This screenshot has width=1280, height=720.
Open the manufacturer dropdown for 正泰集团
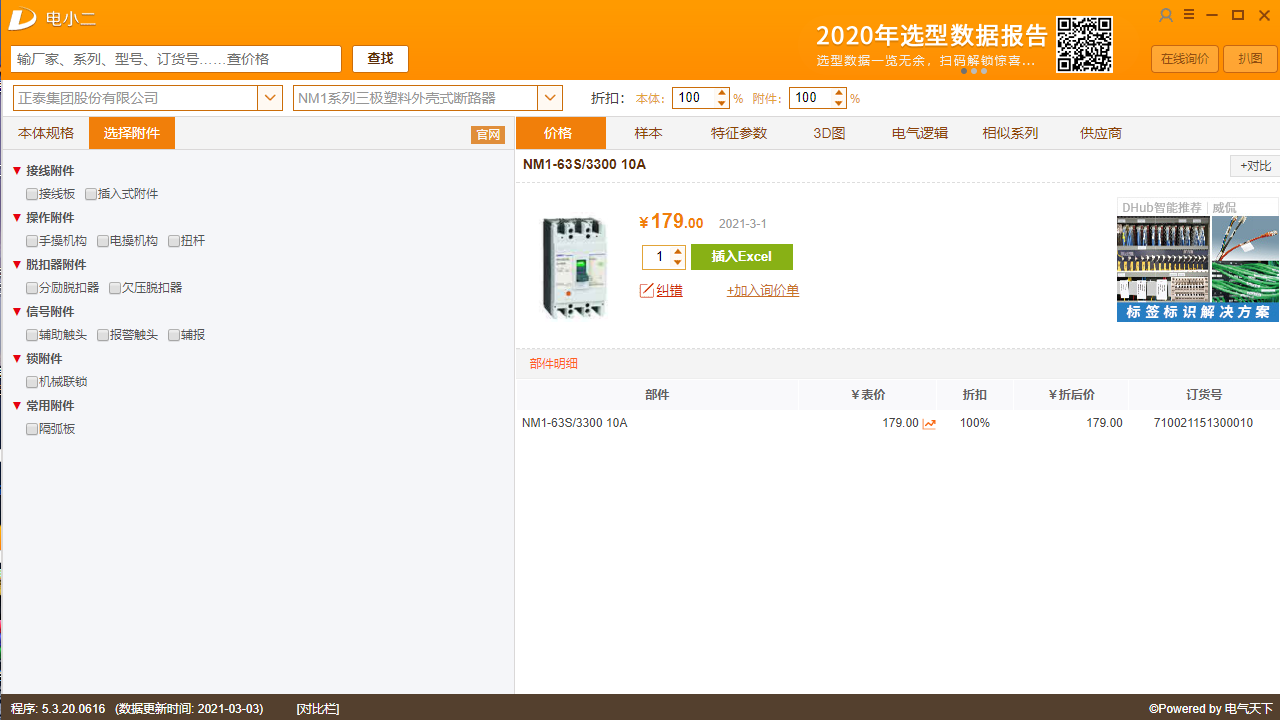click(x=270, y=97)
